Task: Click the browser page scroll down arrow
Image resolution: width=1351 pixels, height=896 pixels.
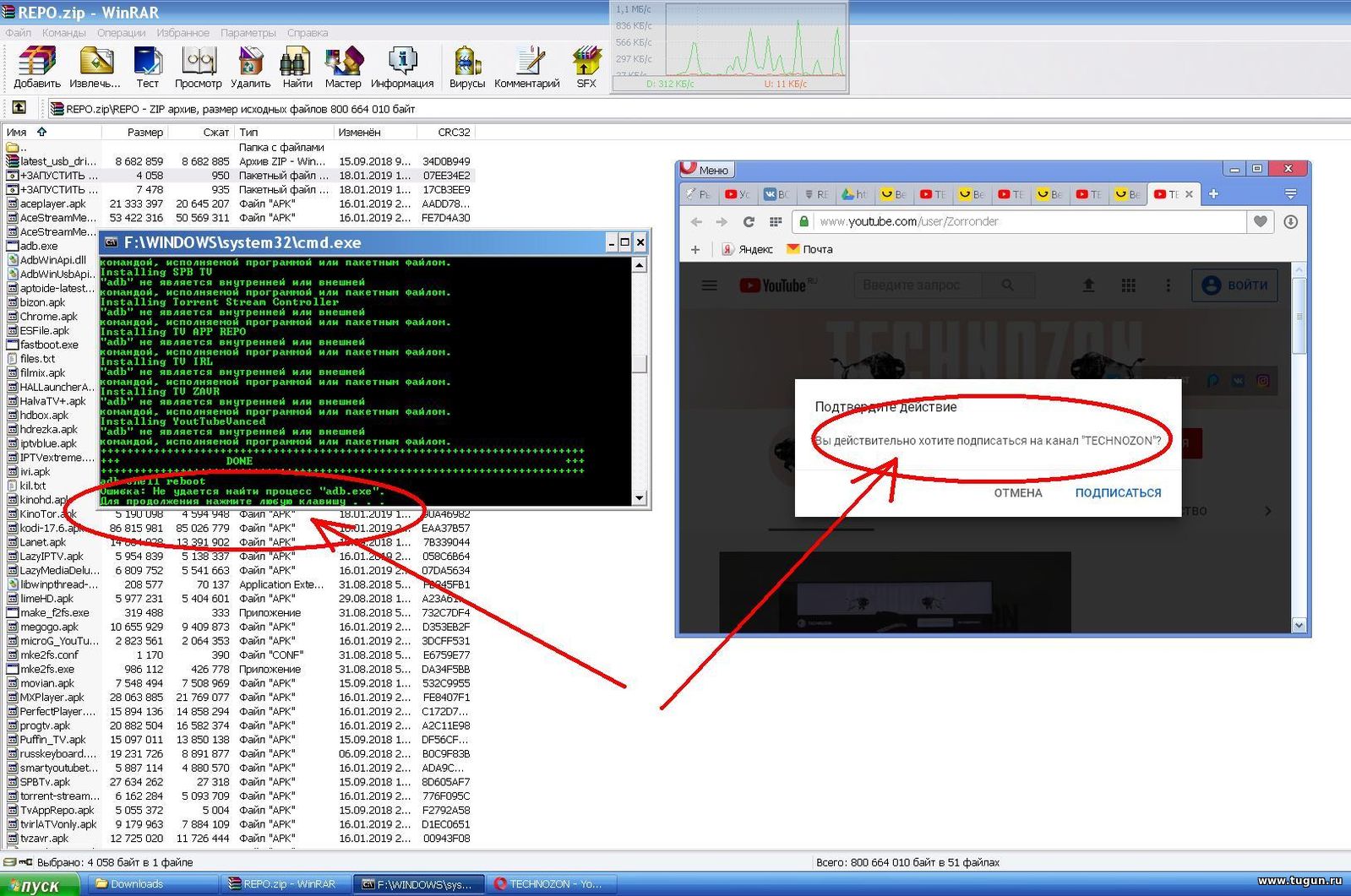Action: (1299, 625)
